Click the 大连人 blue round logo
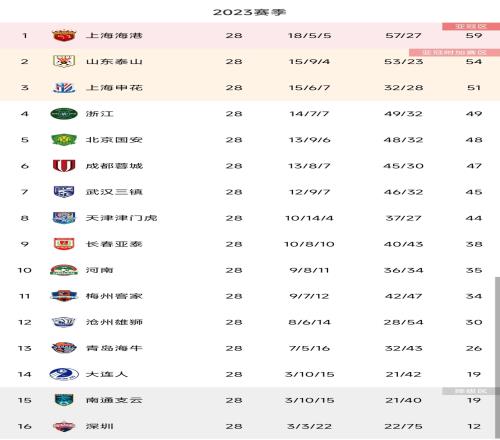 pyautogui.click(x=64, y=374)
